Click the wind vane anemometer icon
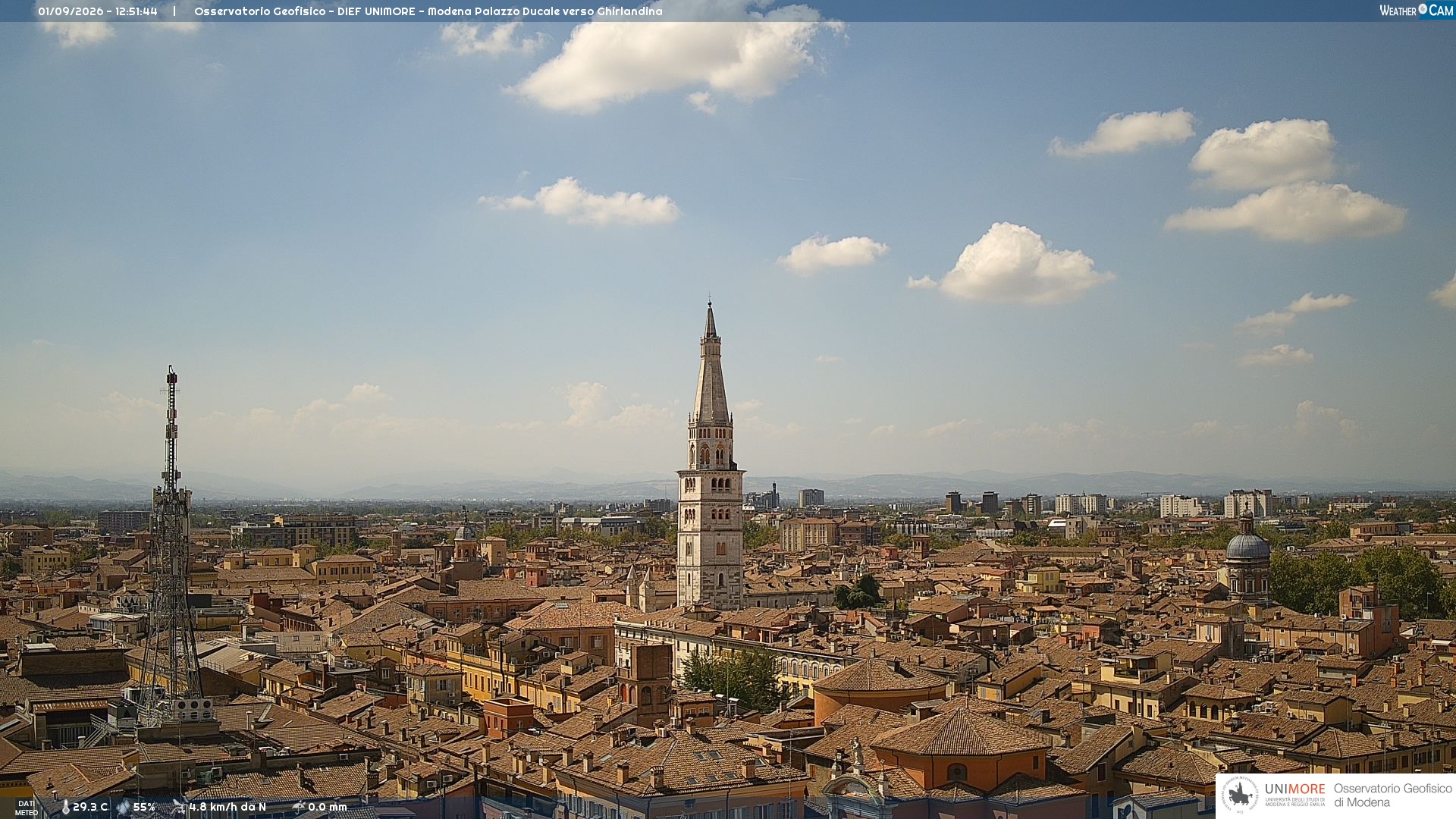 (x=179, y=807)
